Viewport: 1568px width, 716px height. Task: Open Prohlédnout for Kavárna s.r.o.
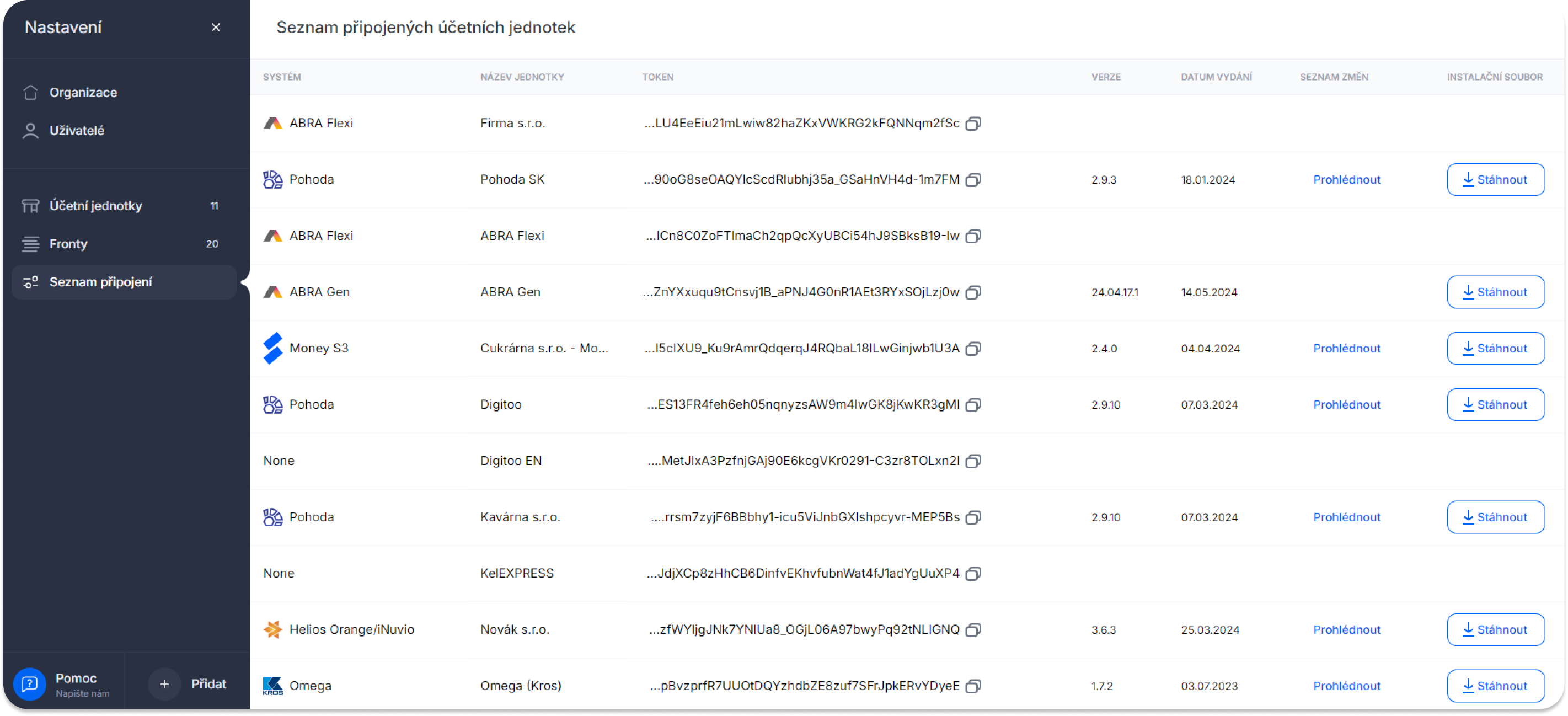click(1346, 517)
